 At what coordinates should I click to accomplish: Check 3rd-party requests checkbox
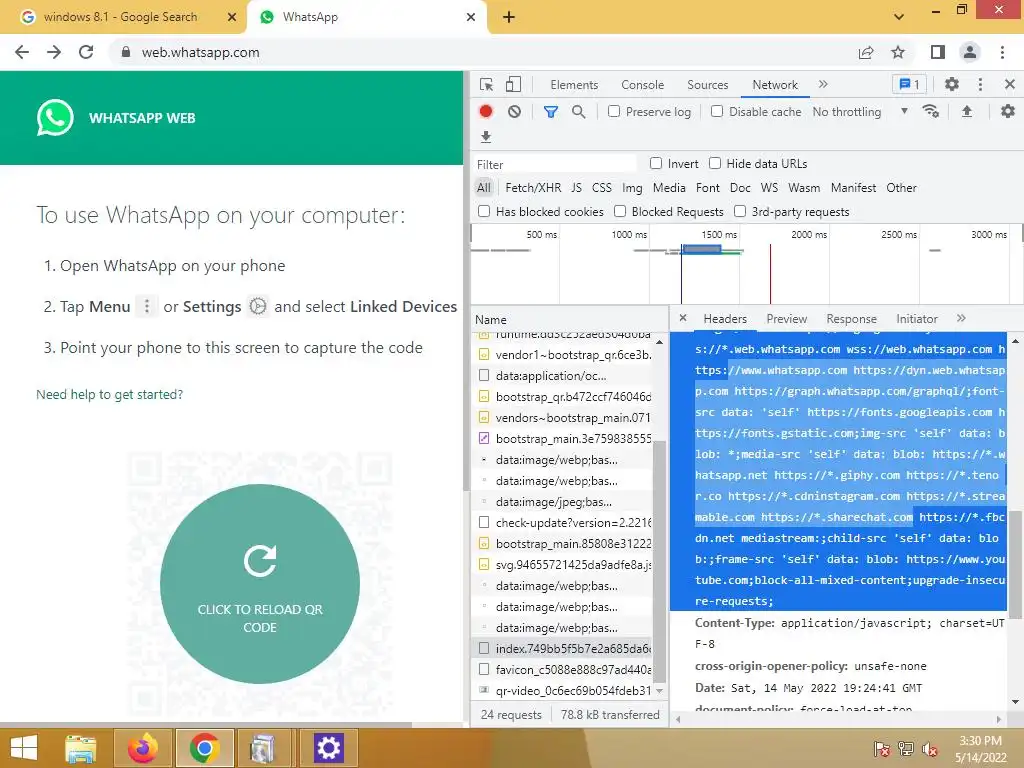[x=740, y=211]
